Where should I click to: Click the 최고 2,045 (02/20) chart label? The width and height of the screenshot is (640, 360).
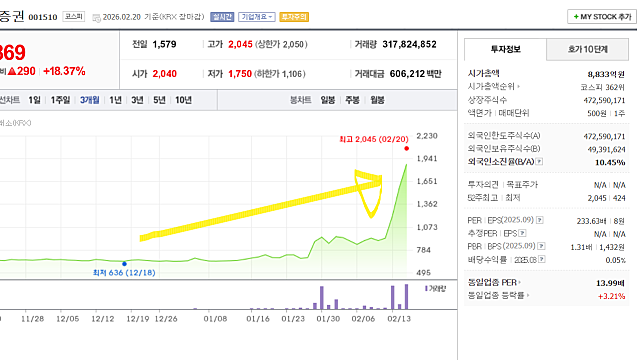click(374, 139)
